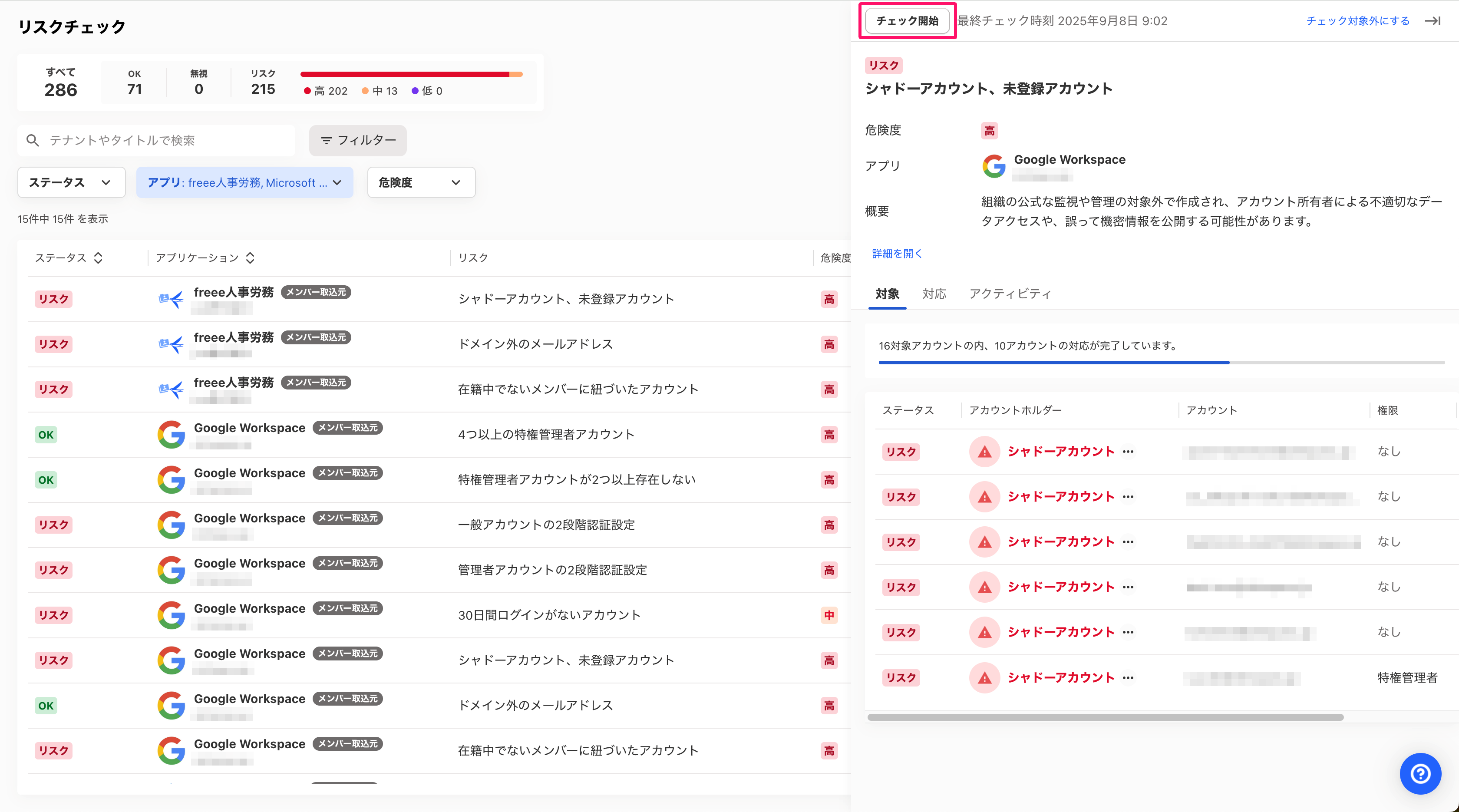Click 管理者アカウントの2段階認証設定 risk text
1459x812 pixels.
[552, 570]
